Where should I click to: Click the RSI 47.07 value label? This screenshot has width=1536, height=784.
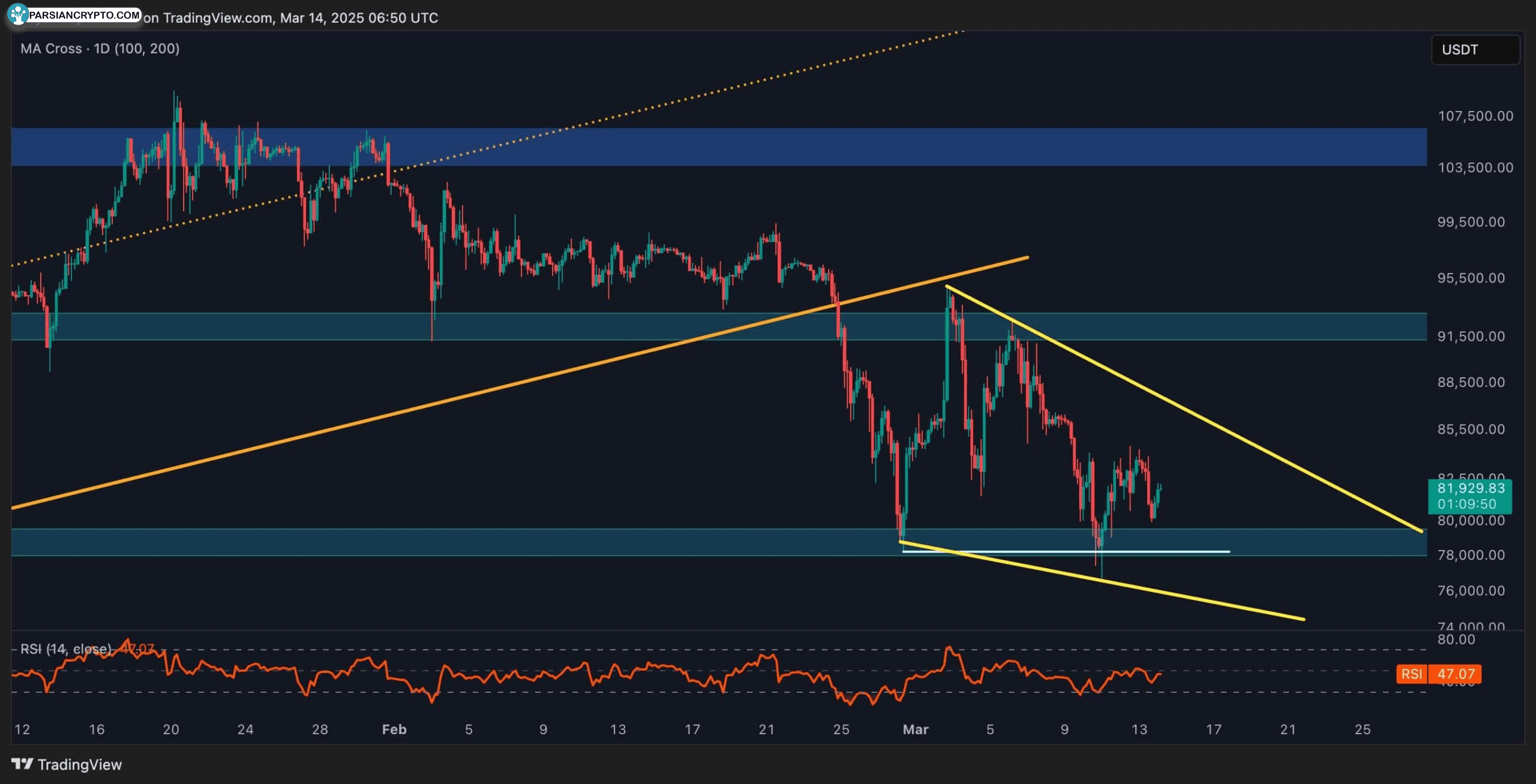coord(1455,674)
